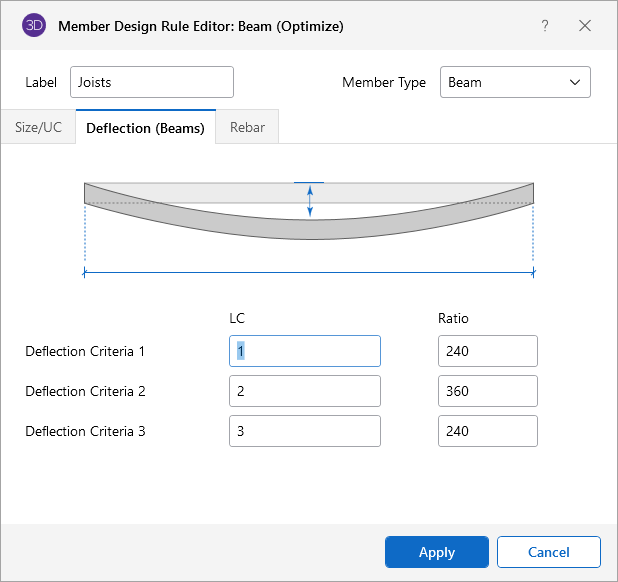618x582 pixels.
Task: Click the 3D application logo icon
Action: [x=34, y=26]
